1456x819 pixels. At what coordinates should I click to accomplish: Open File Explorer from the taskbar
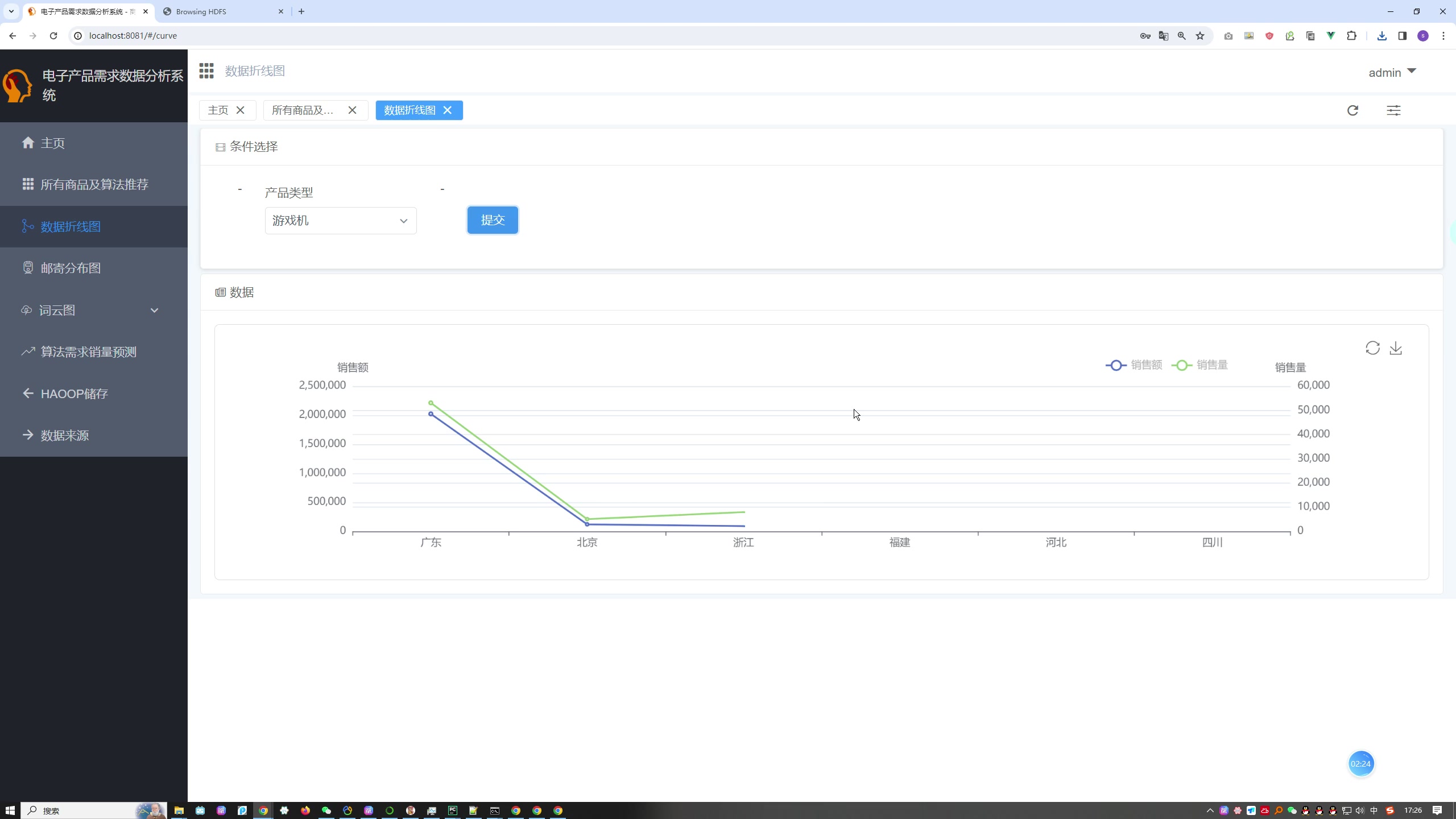(179, 810)
